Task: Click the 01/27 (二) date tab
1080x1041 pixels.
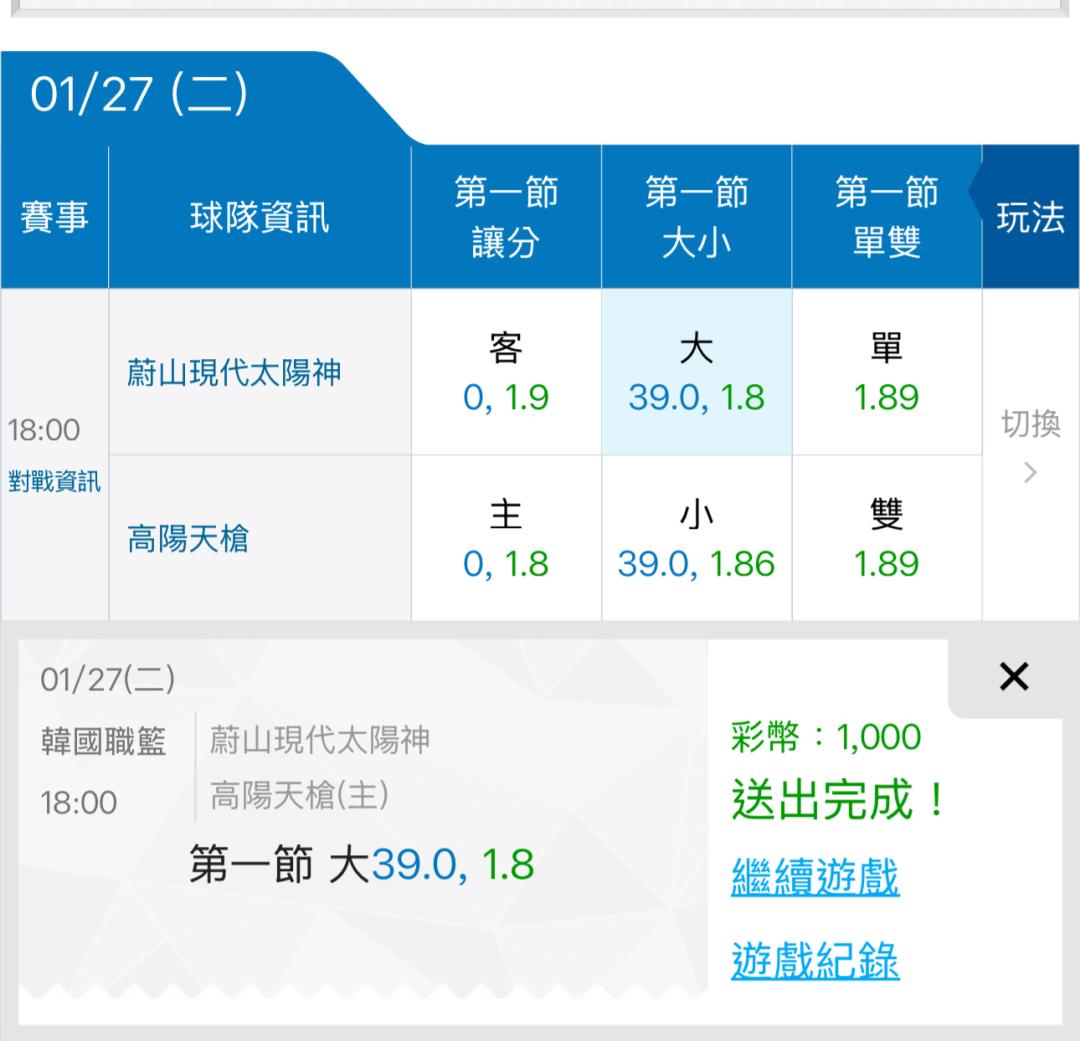Action: tap(140, 97)
